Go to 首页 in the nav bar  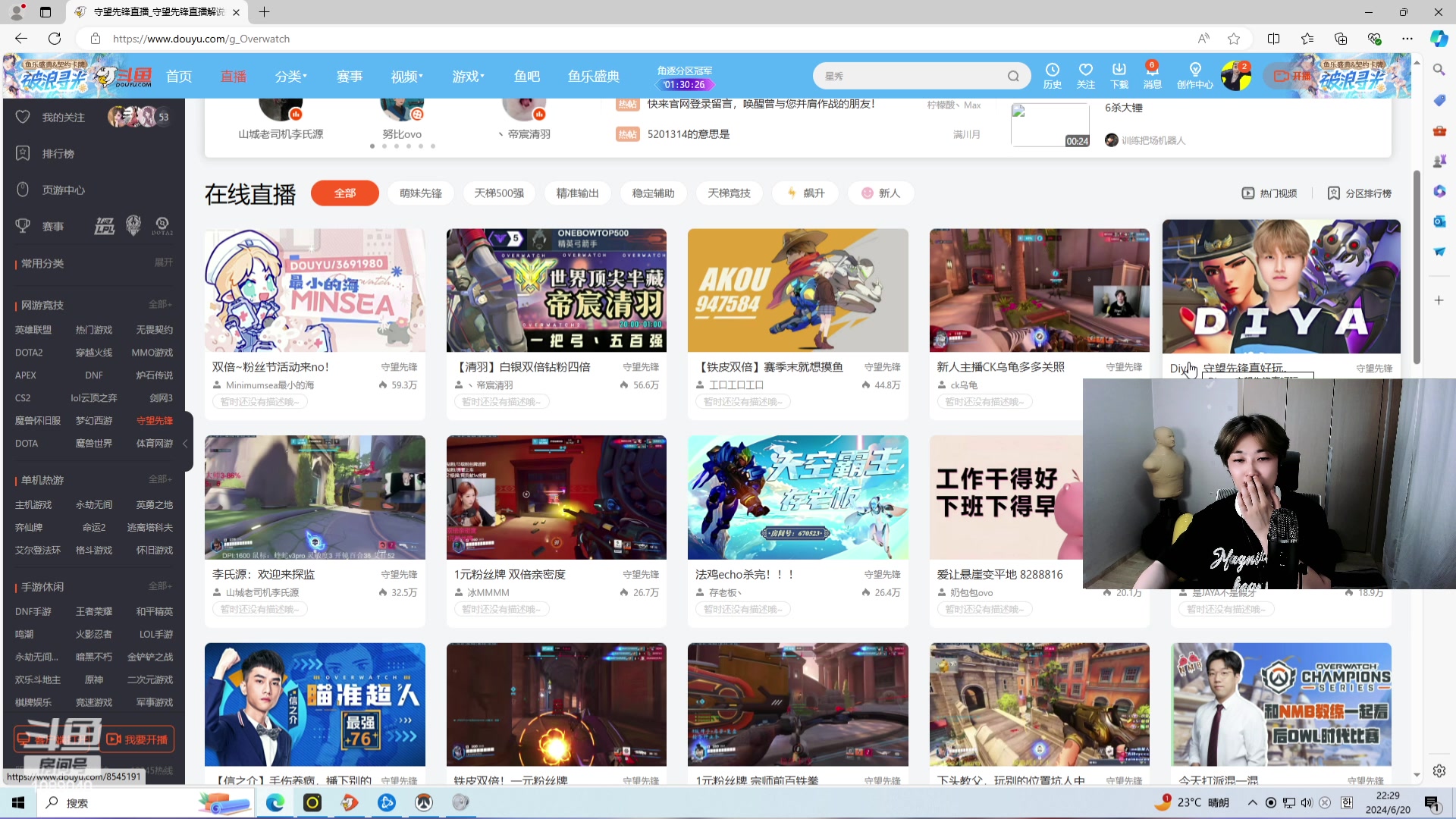(179, 76)
